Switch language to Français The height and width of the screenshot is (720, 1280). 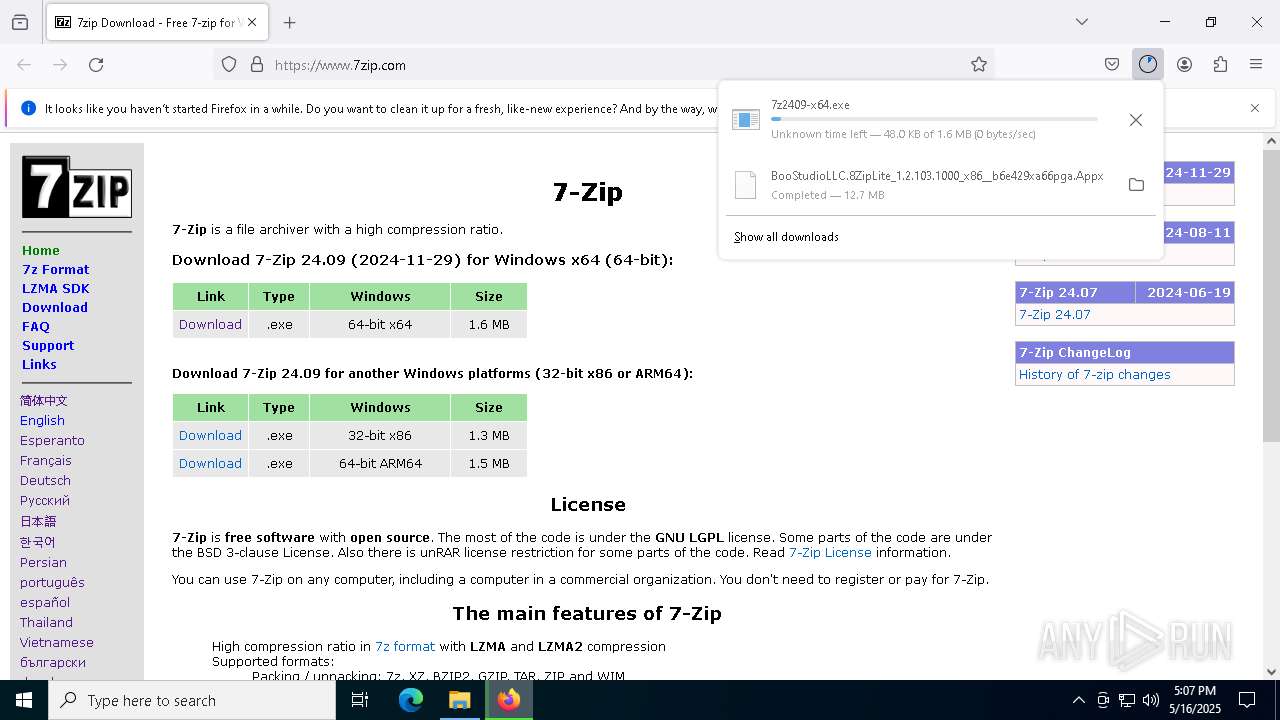(46, 460)
